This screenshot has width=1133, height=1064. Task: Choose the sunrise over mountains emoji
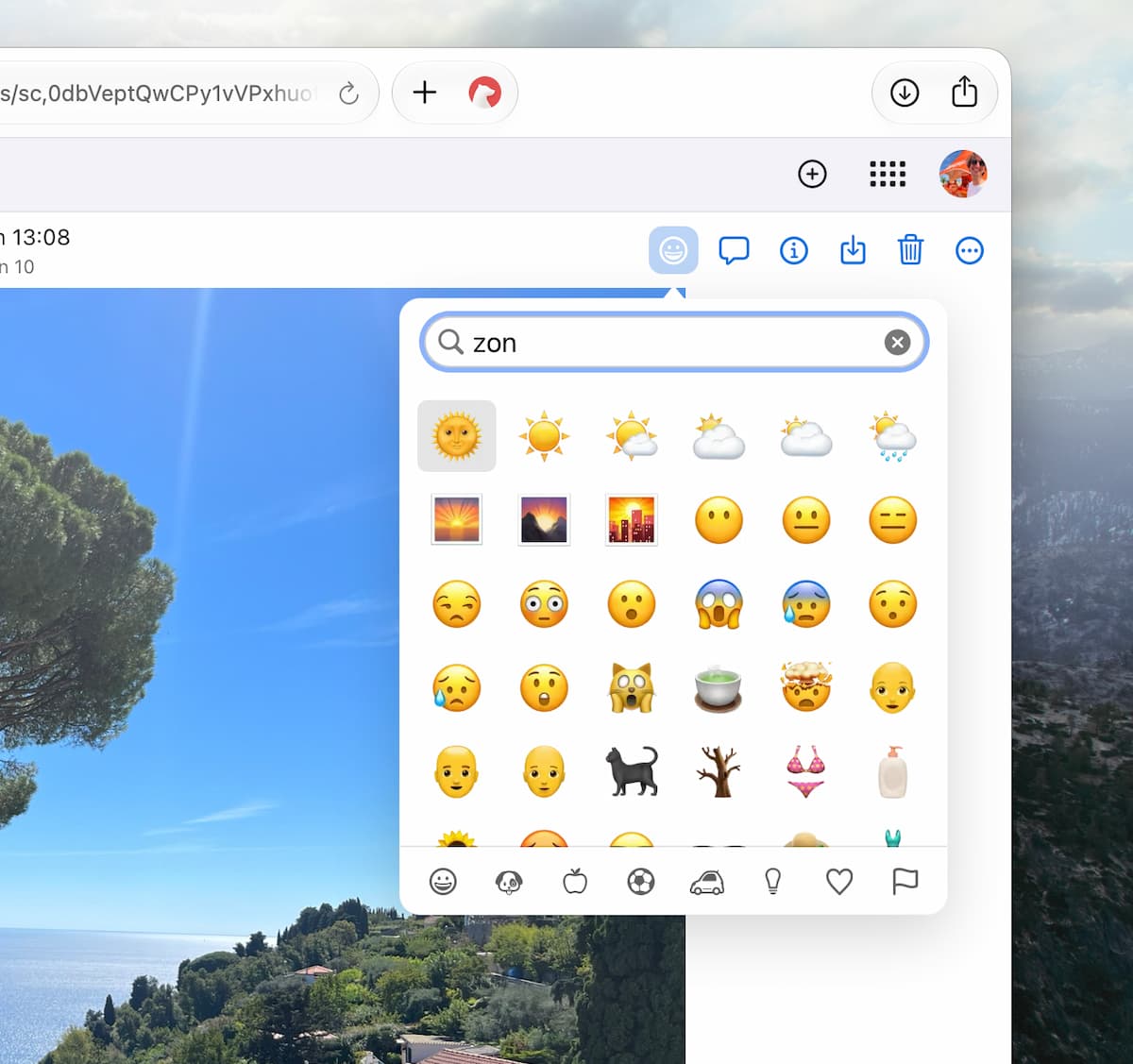pyautogui.click(x=544, y=519)
